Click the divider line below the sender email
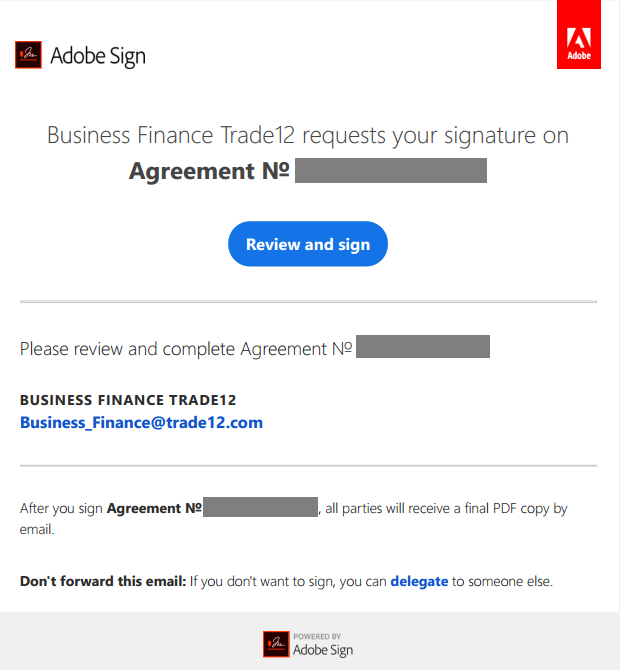 point(308,465)
